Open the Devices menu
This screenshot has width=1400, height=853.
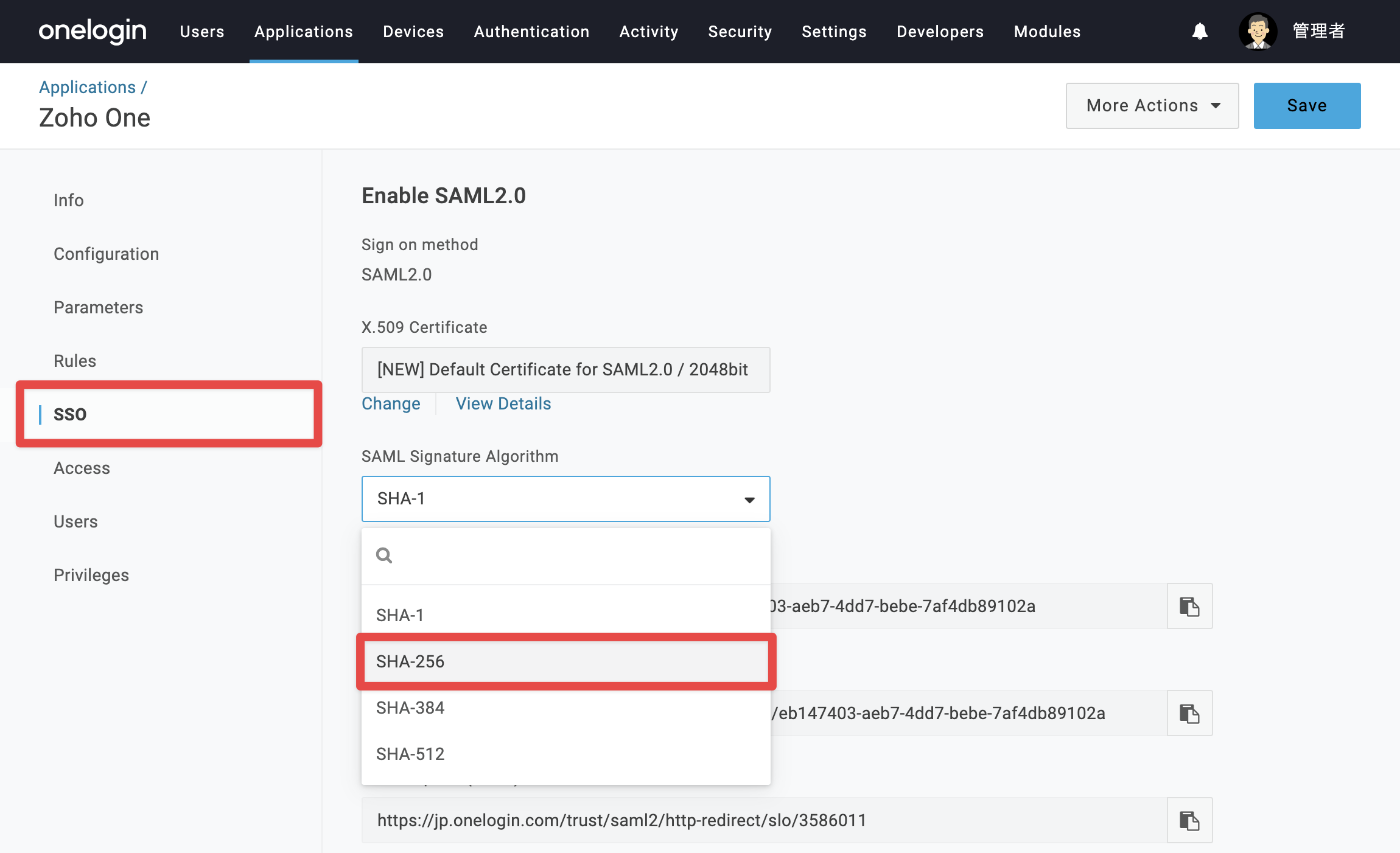[x=413, y=32]
